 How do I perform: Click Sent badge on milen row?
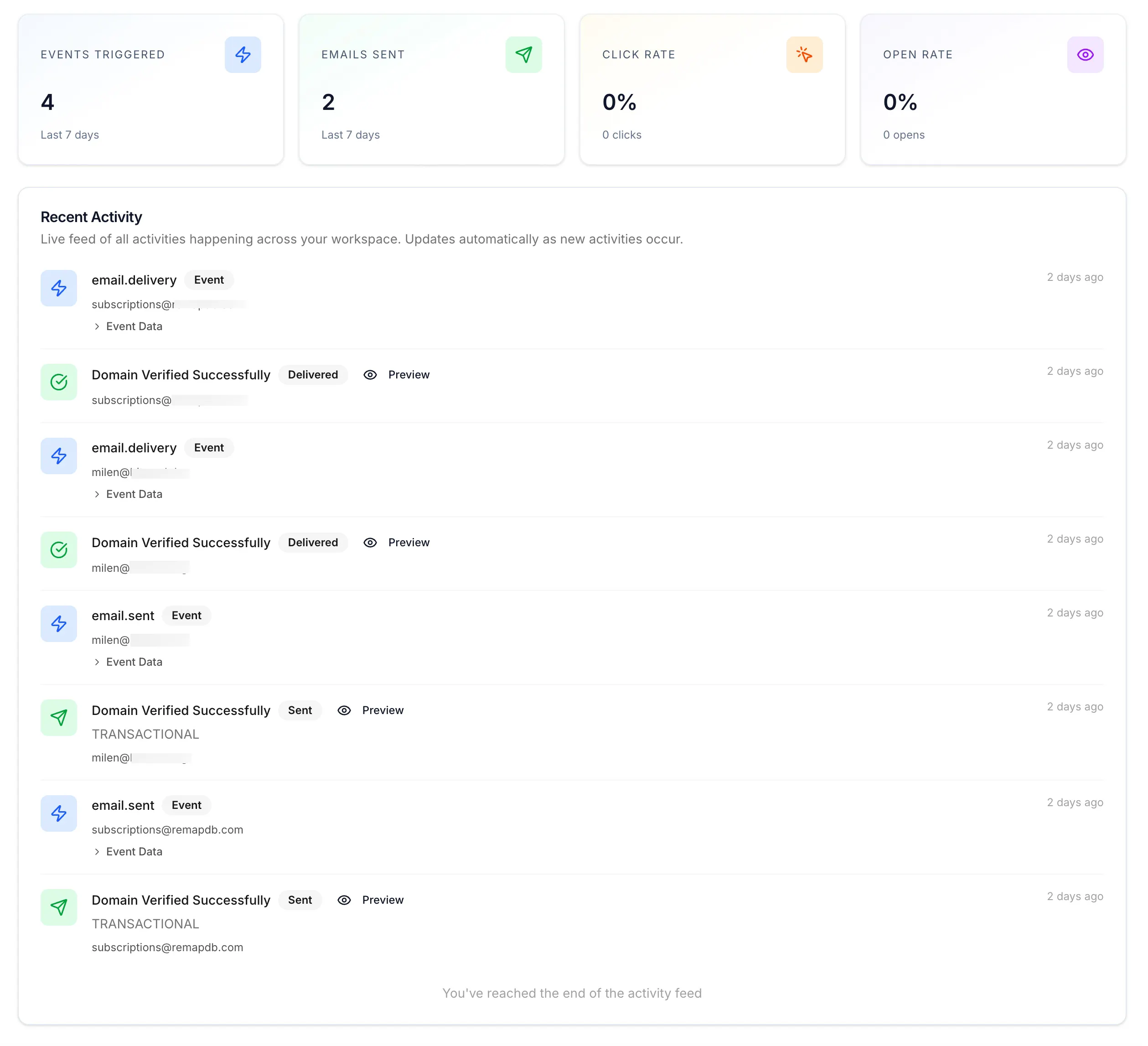coord(300,710)
